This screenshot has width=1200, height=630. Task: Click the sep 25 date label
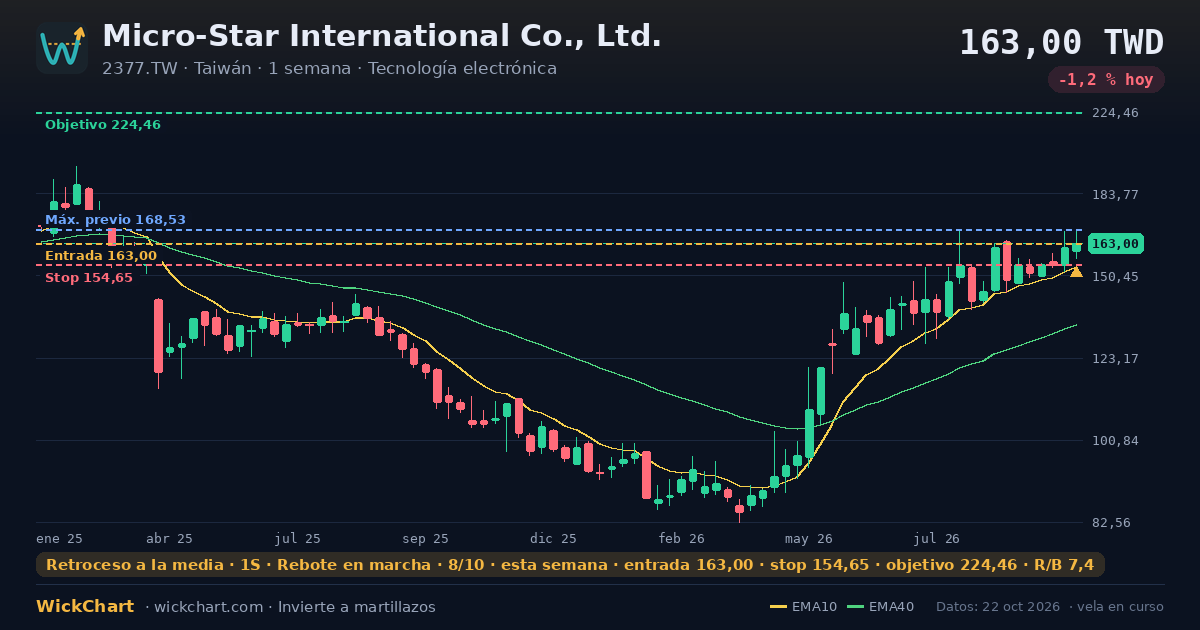pos(425,538)
